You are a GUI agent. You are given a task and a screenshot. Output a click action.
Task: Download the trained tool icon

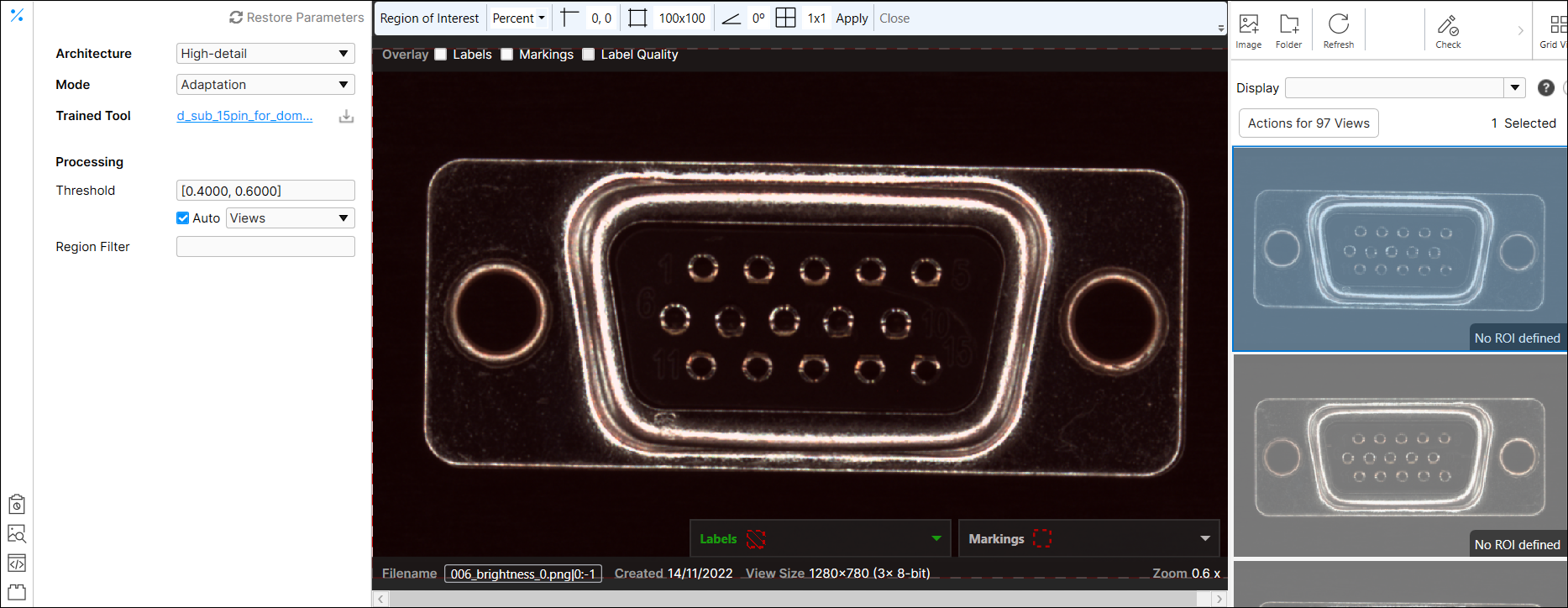point(346,117)
